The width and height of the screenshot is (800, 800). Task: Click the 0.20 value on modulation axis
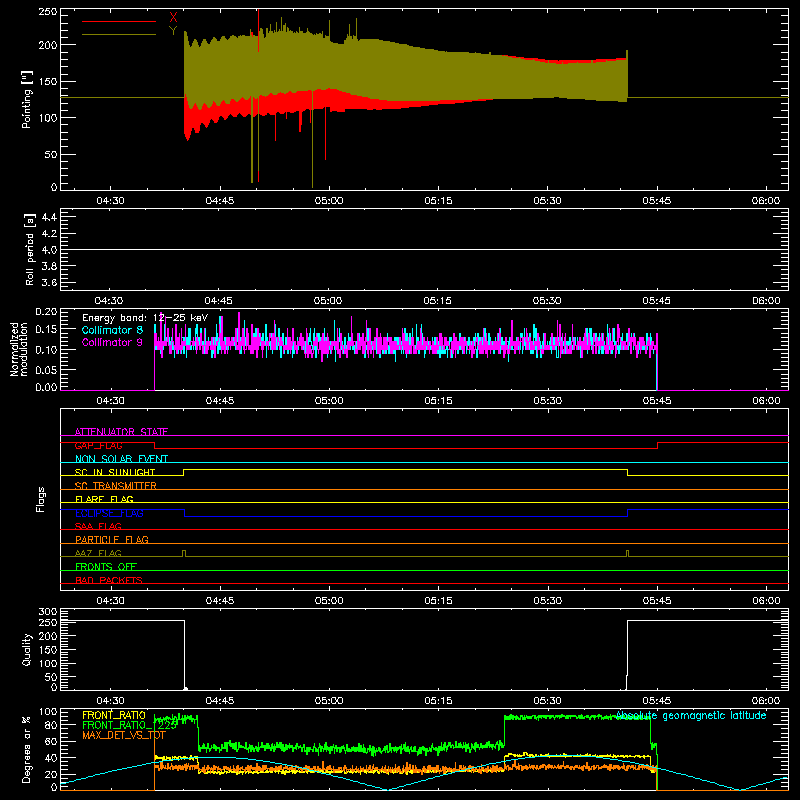(46, 312)
